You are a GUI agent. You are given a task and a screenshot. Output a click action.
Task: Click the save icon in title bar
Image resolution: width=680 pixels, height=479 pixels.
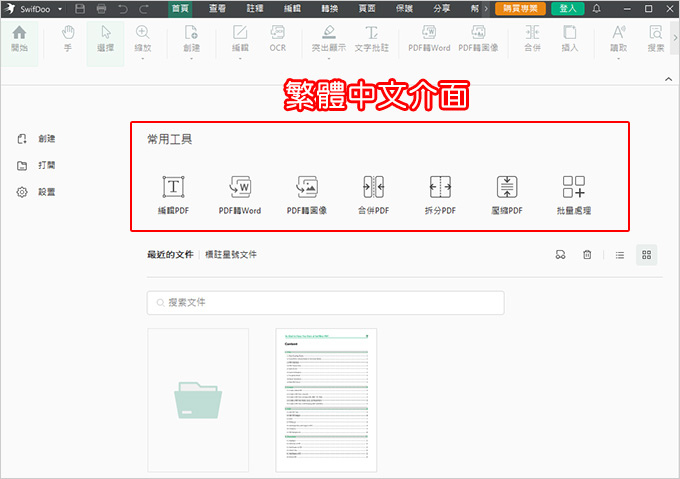[x=80, y=9]
